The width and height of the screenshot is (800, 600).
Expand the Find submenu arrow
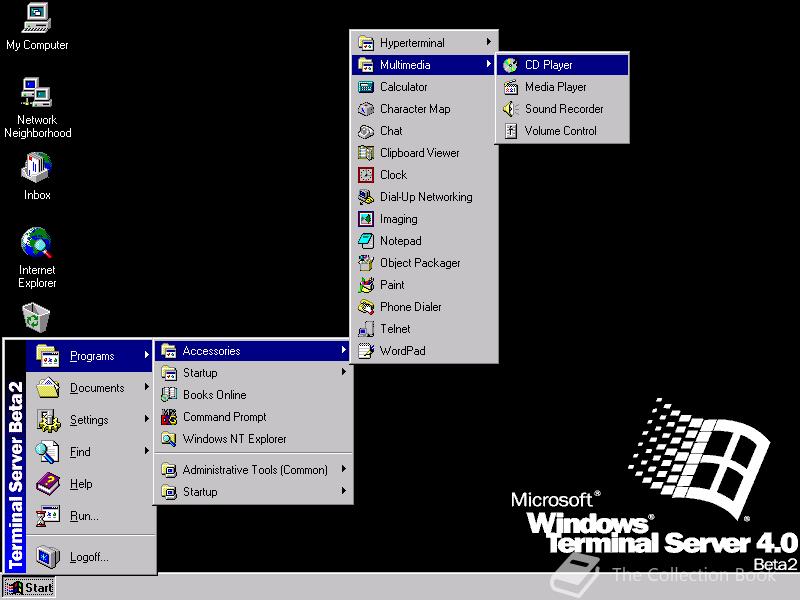coord(146,451)
